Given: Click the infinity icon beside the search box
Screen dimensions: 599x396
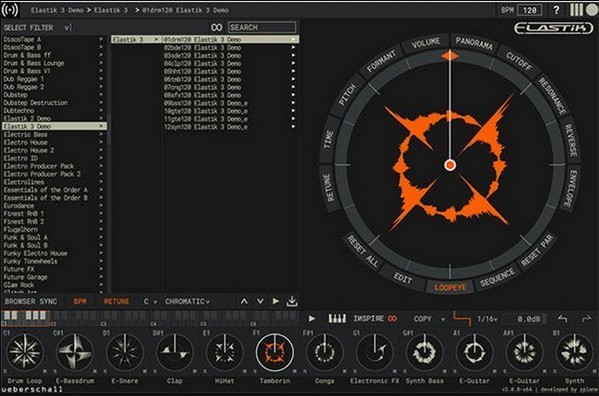Looking at the screenshot, I should point(216,27).
